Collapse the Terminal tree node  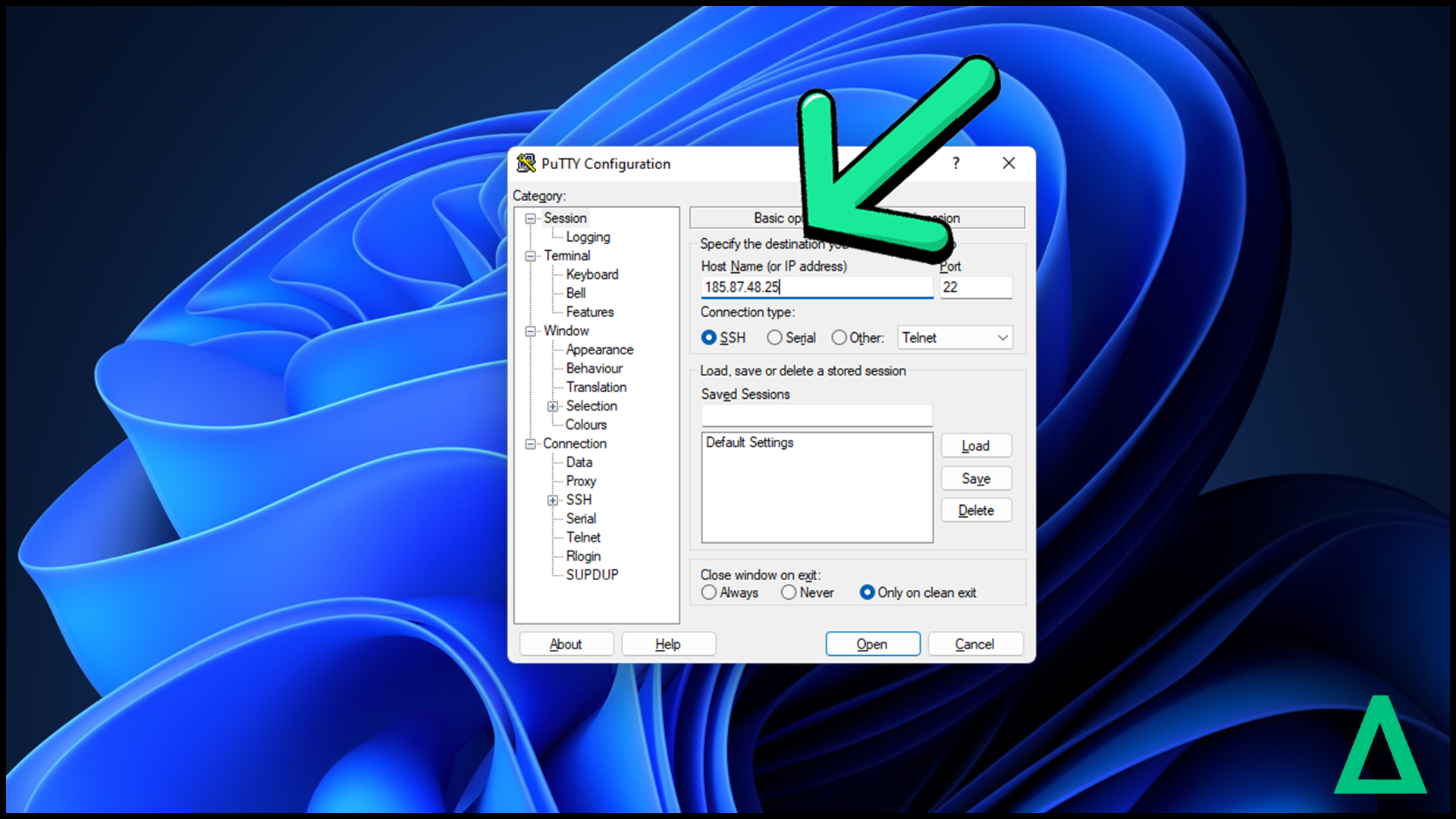coord(531,256)
